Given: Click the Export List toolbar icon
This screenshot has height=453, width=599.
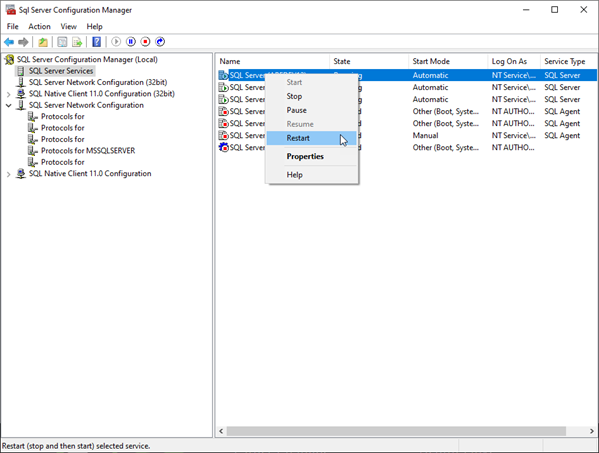Looking at the screenshot, I should coord(77,42).
